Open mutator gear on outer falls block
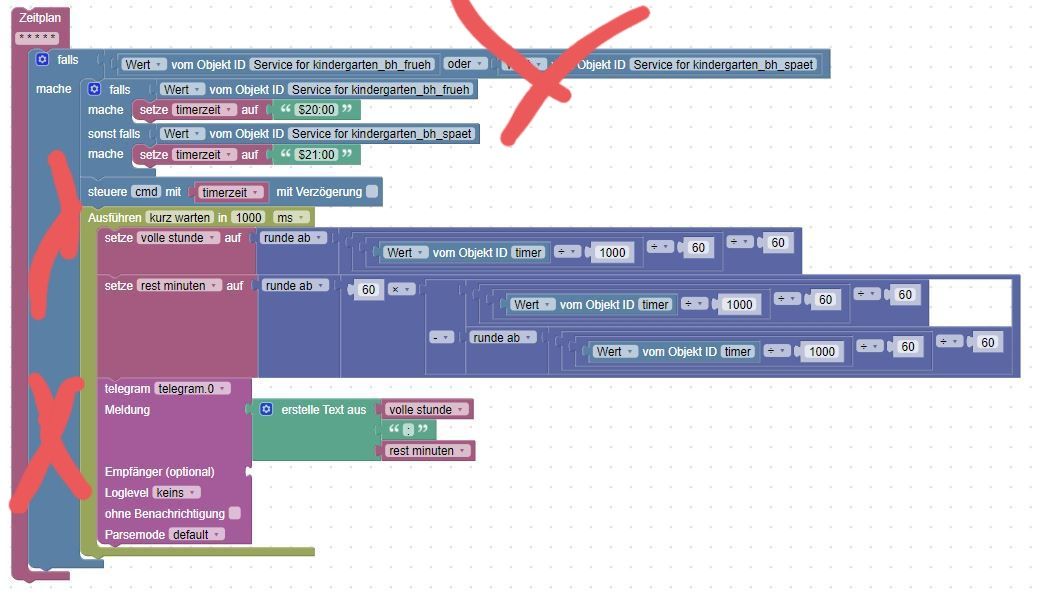The image size is (1042, 596). [x=43, y=59]
